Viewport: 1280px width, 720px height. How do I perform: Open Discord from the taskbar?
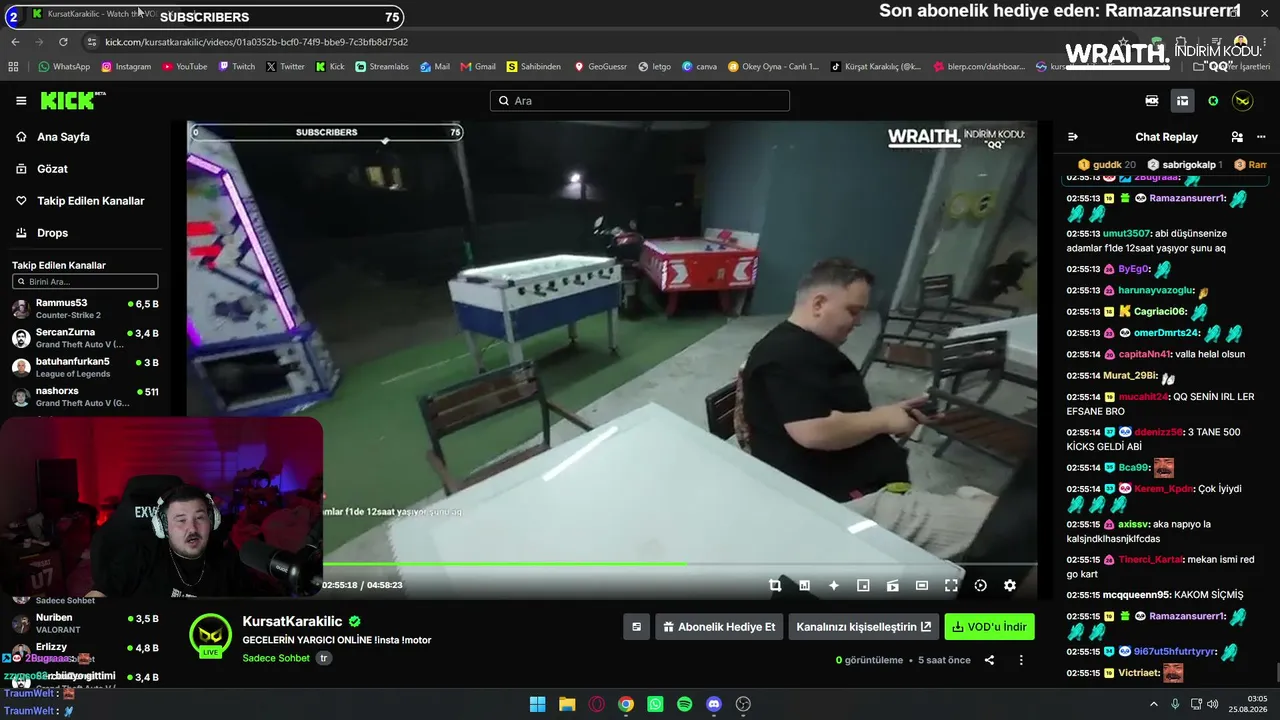tap(714, 704)
